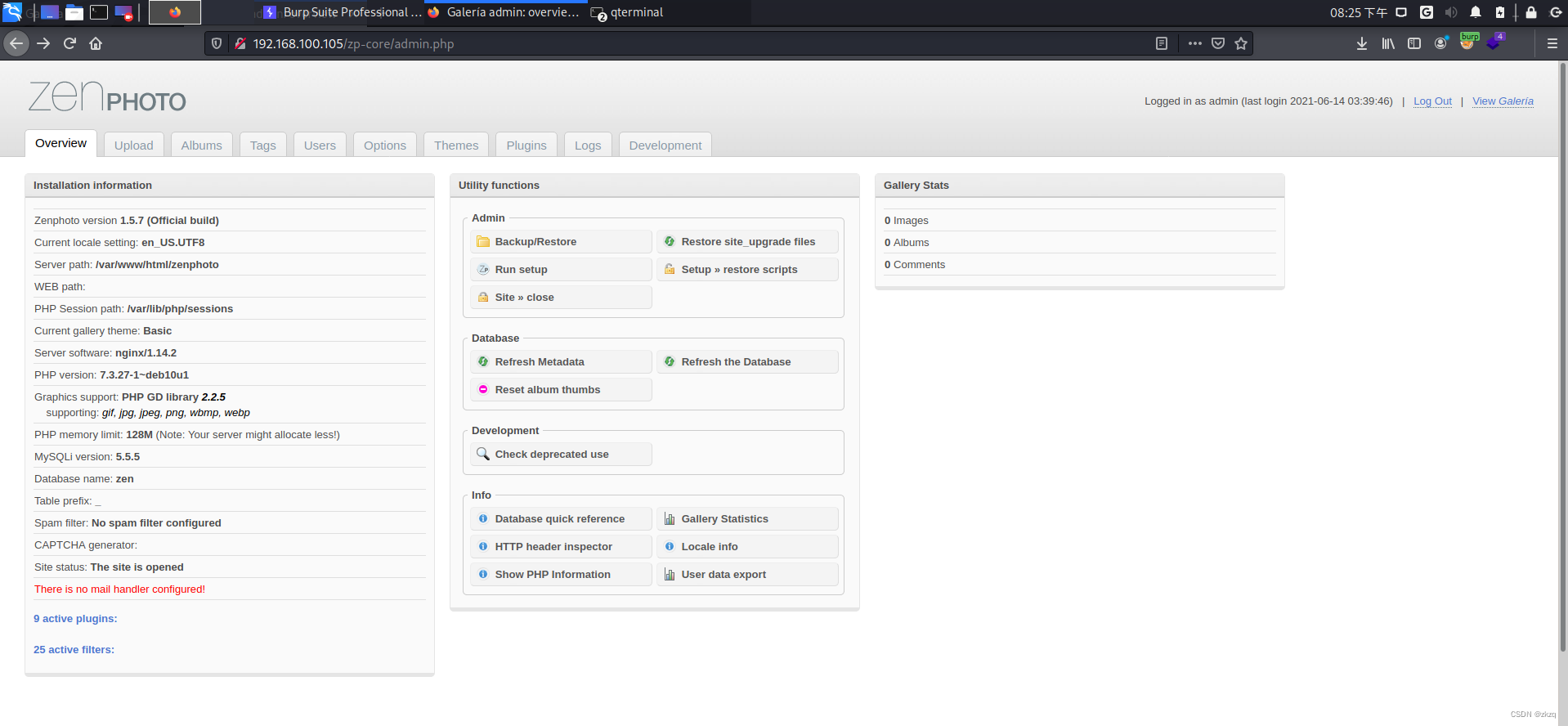Click the Zenphoto logo
This screenshot has width=1568, height=726.
click(x=107, y=96)
